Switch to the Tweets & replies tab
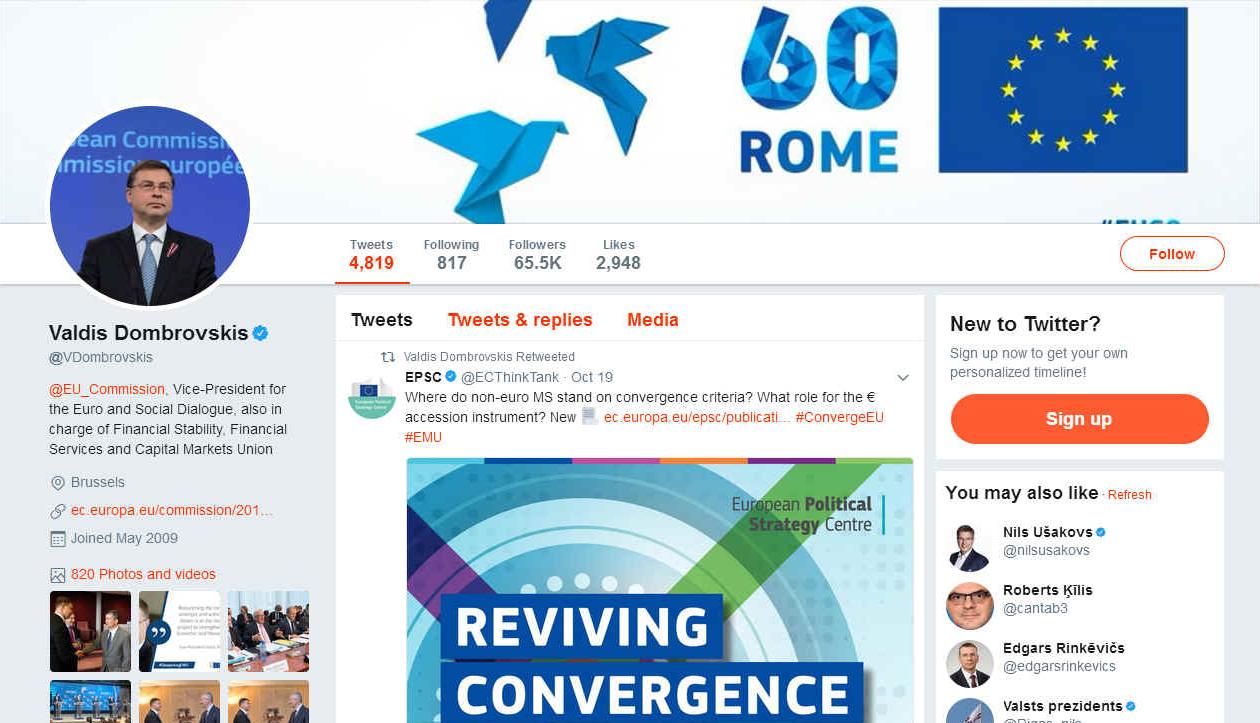 520,320
